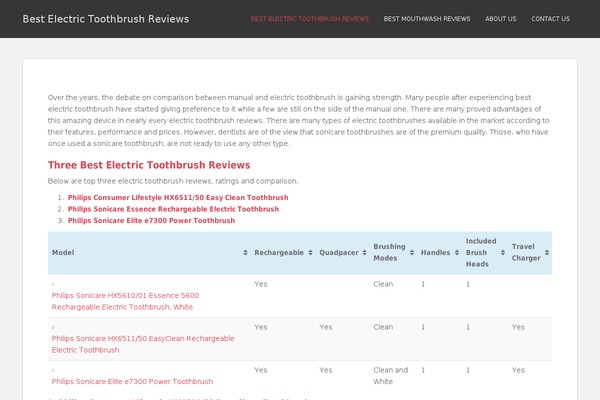
Task: Click Travel Charger 'Yes' in e7300 row
Action: [x=518, y=370]
